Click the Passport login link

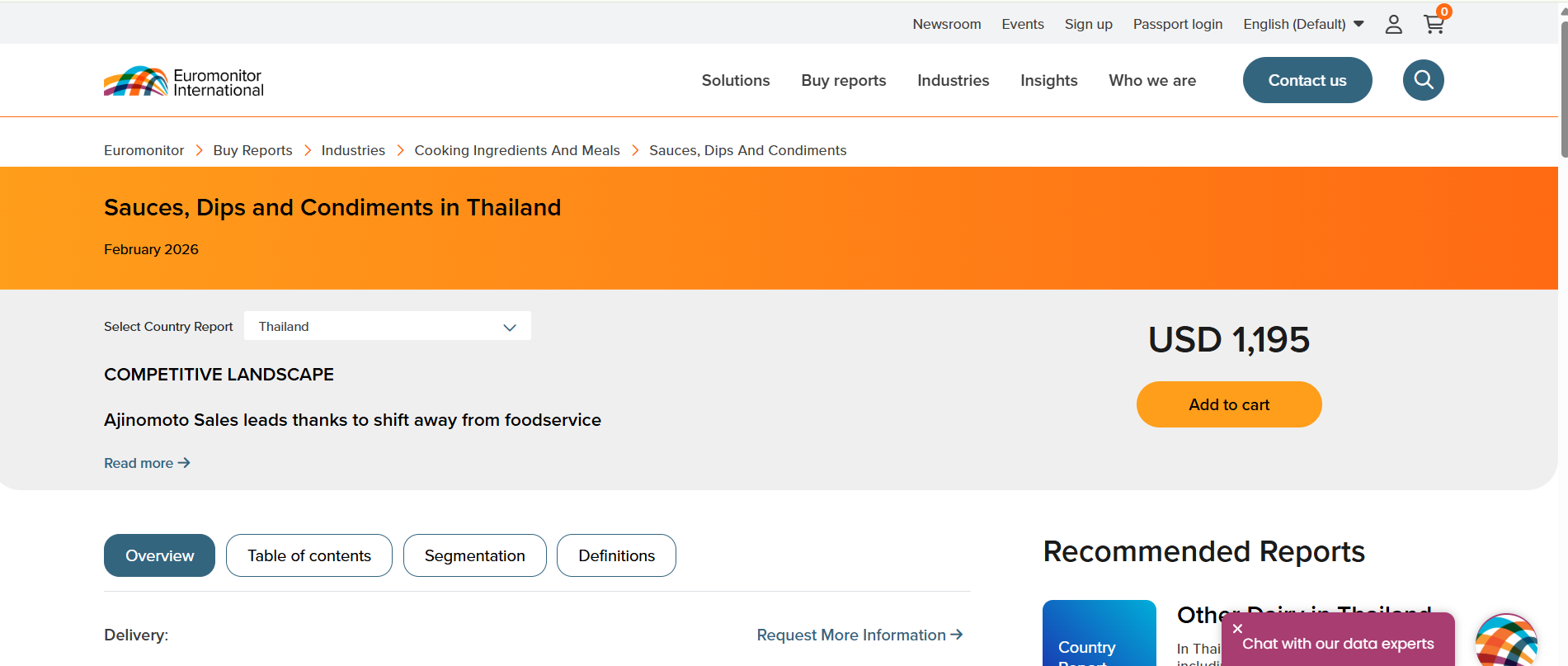pyautogui.click(x=1178, y=24)
